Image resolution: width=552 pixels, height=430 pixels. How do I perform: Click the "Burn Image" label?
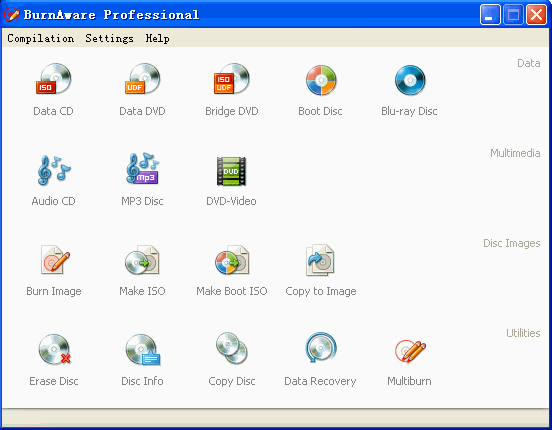click(x=54, y=291)
